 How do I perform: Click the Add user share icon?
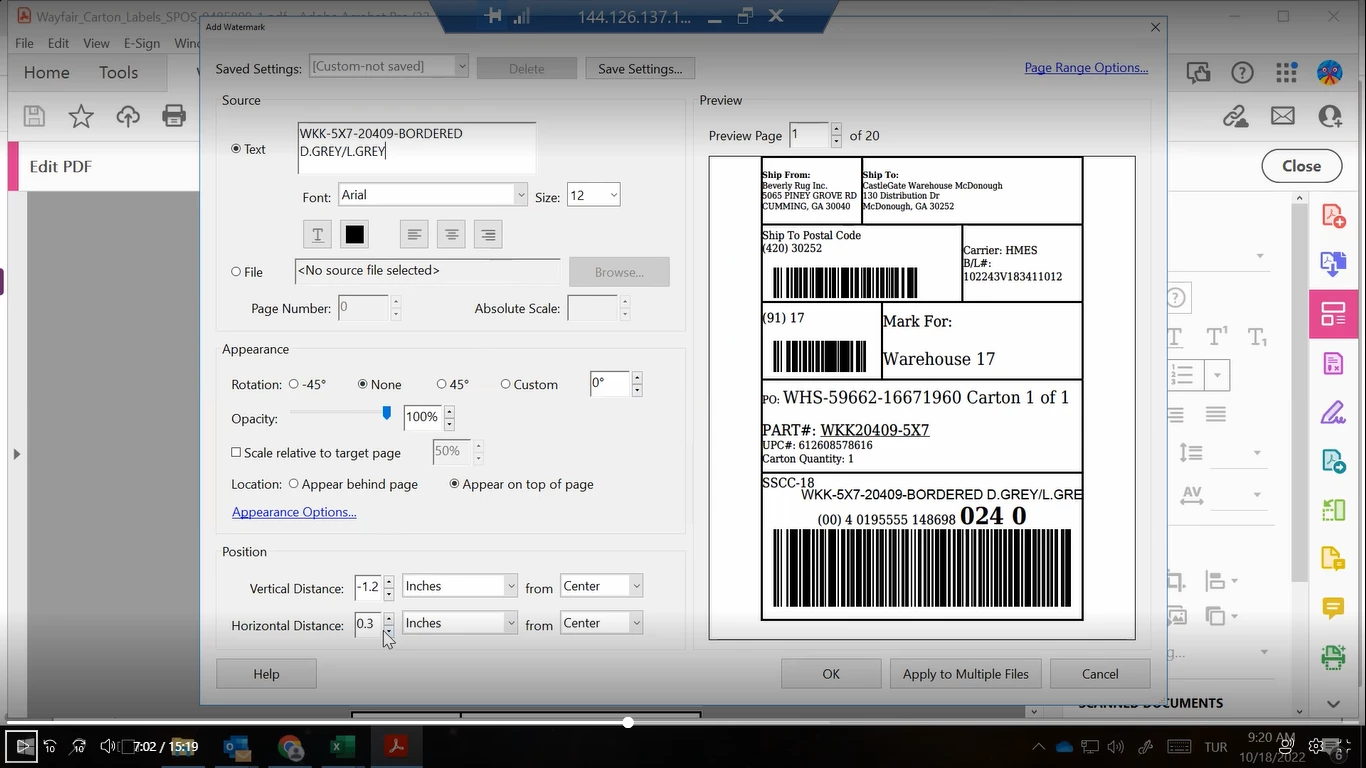tap(1330, 116)
